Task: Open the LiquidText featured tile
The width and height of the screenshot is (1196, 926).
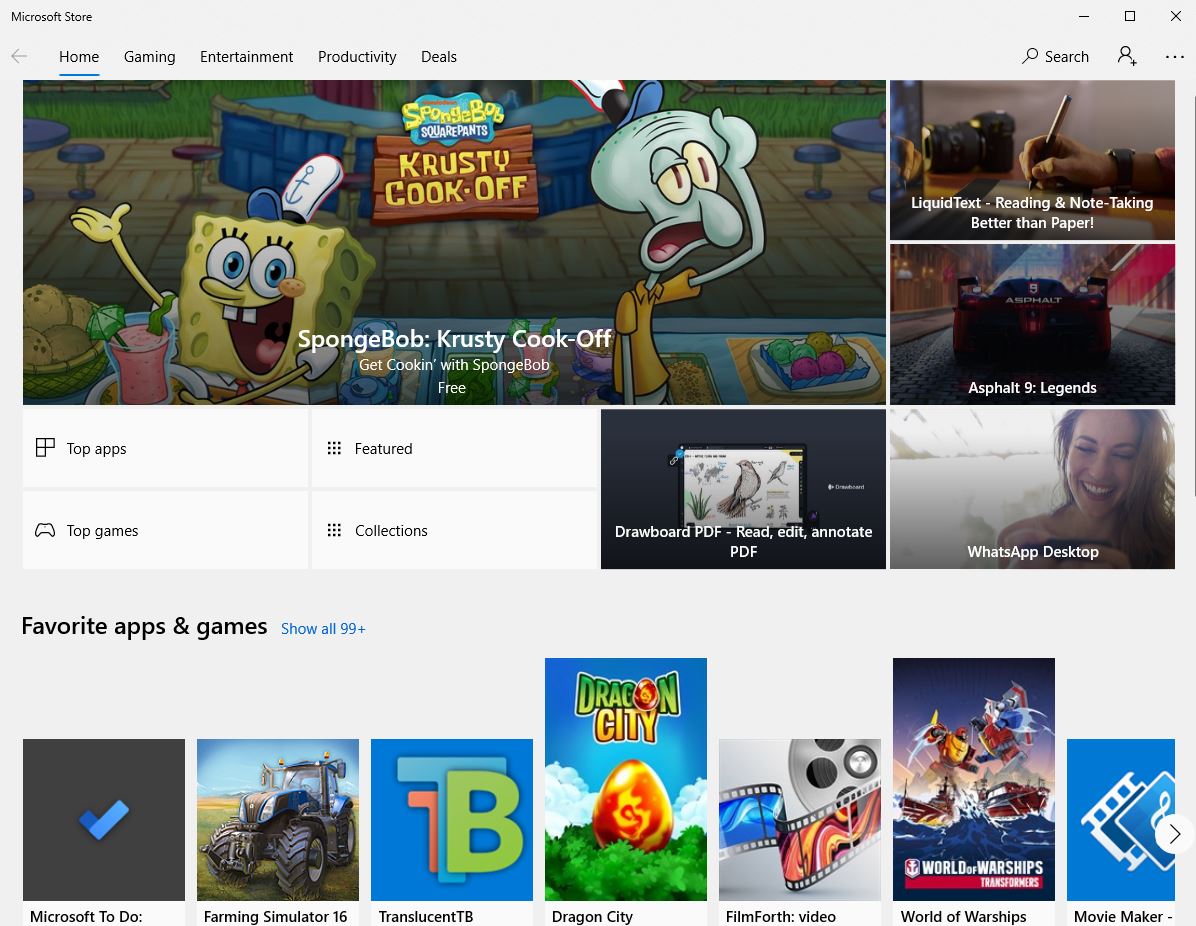Action: point(1032,160)
